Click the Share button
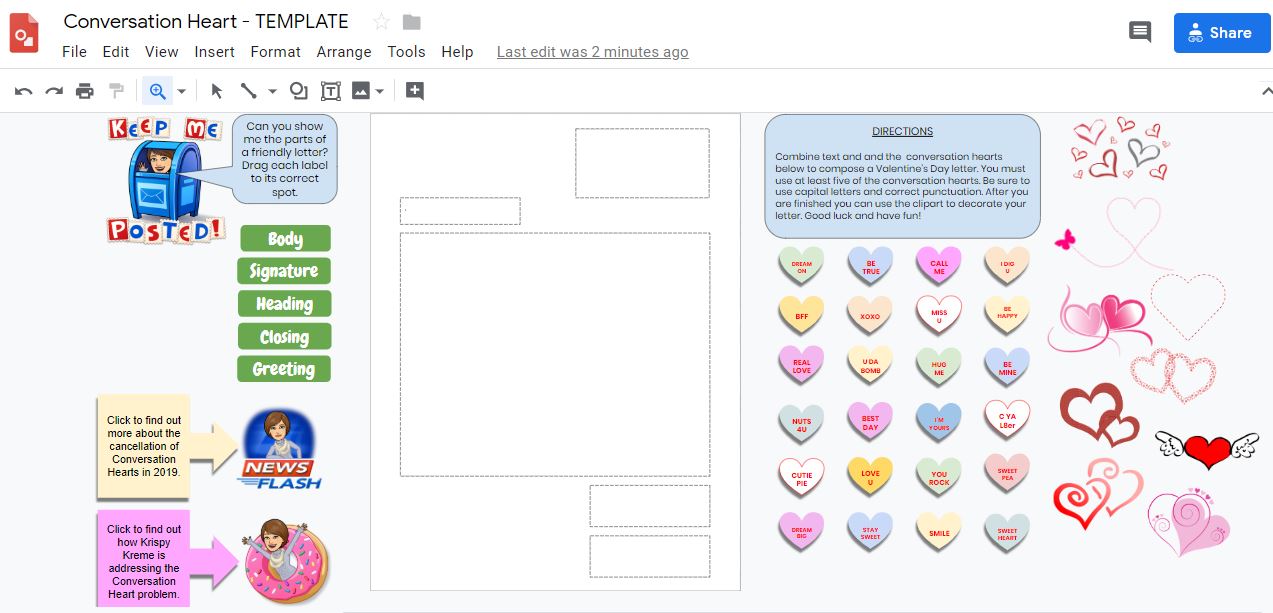The image size is (1273, 613). tap(1222, 32)
